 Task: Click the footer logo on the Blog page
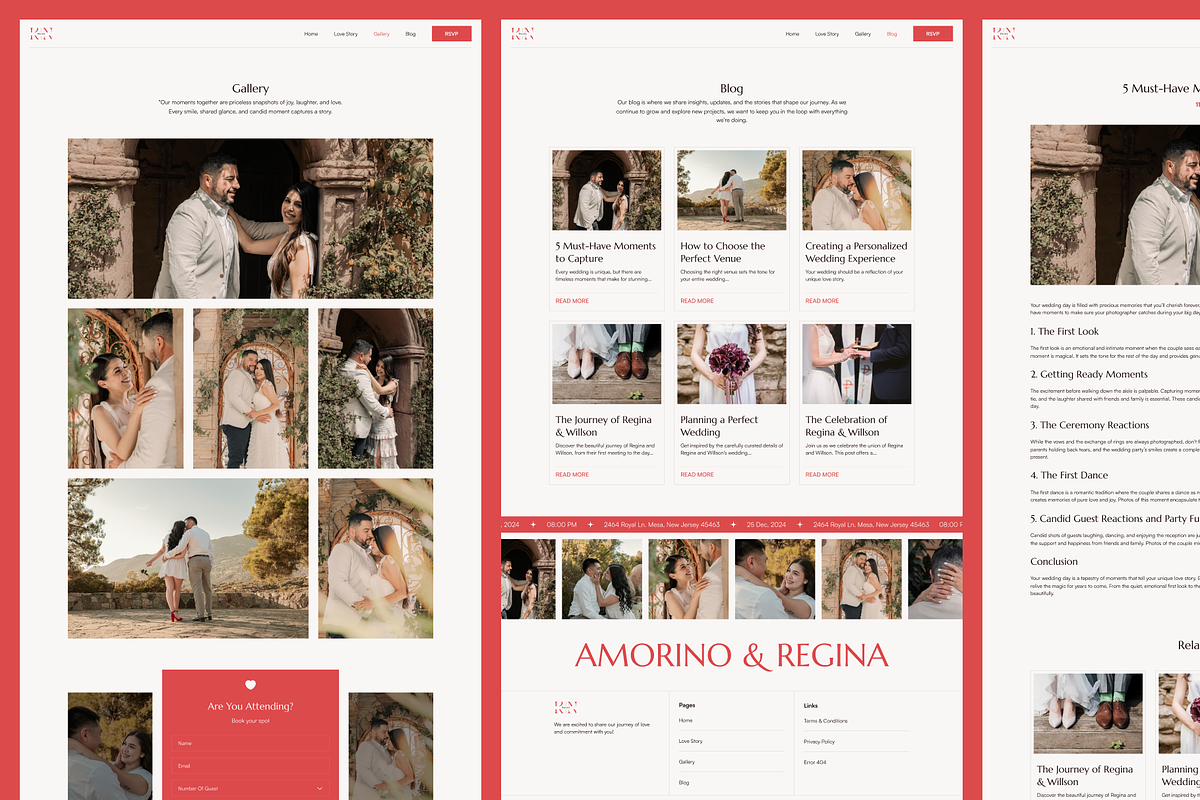[565, 707]
